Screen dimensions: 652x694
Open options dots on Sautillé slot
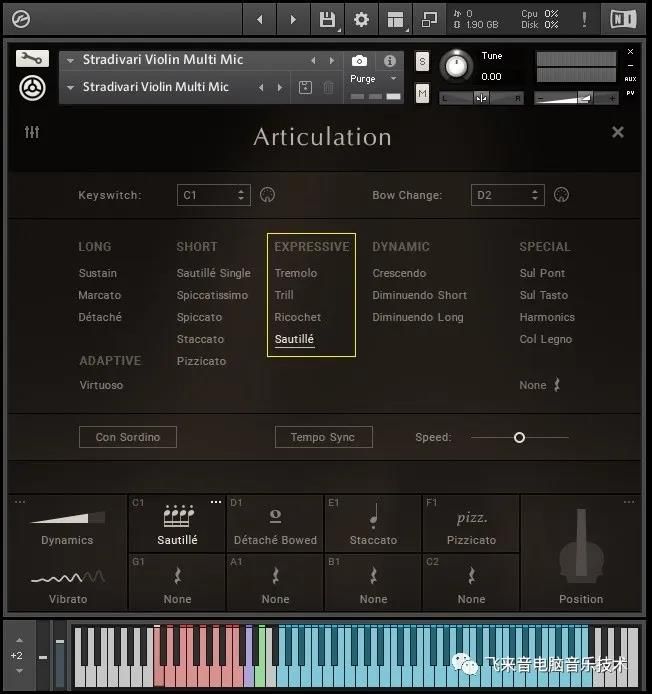pyautogui.click(x=216, y=502)
